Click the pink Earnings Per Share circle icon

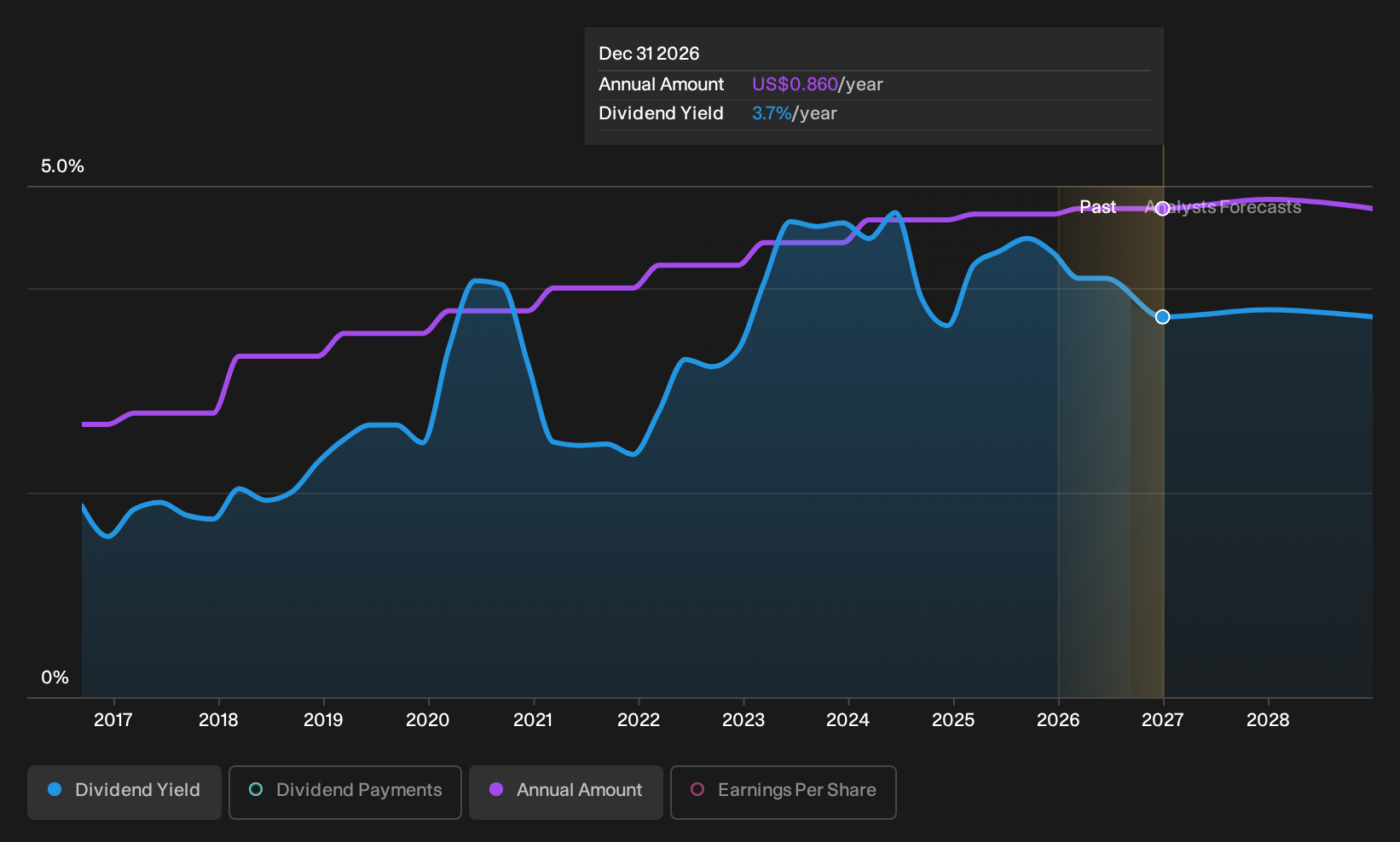[x=697, y=790]
